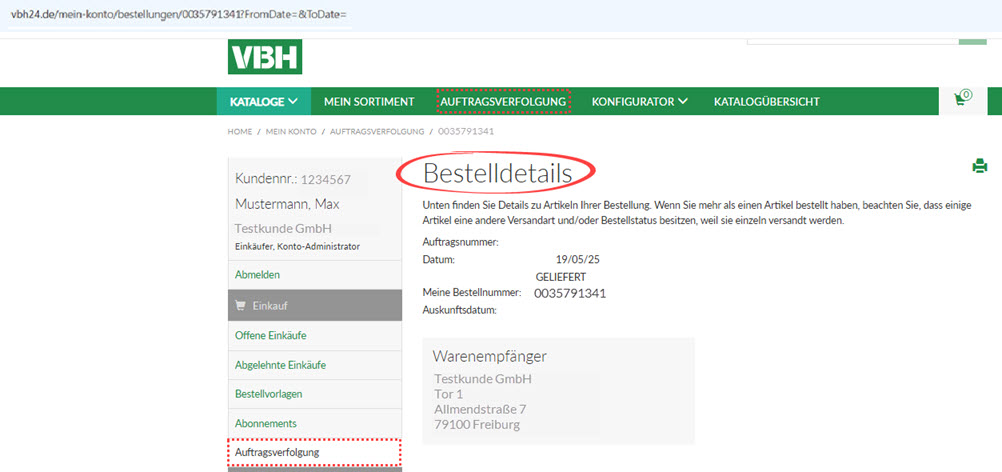Click the Kundennr. value 1234567
Viewport: 1002px width, 472px height.
[x=326, y=179]
